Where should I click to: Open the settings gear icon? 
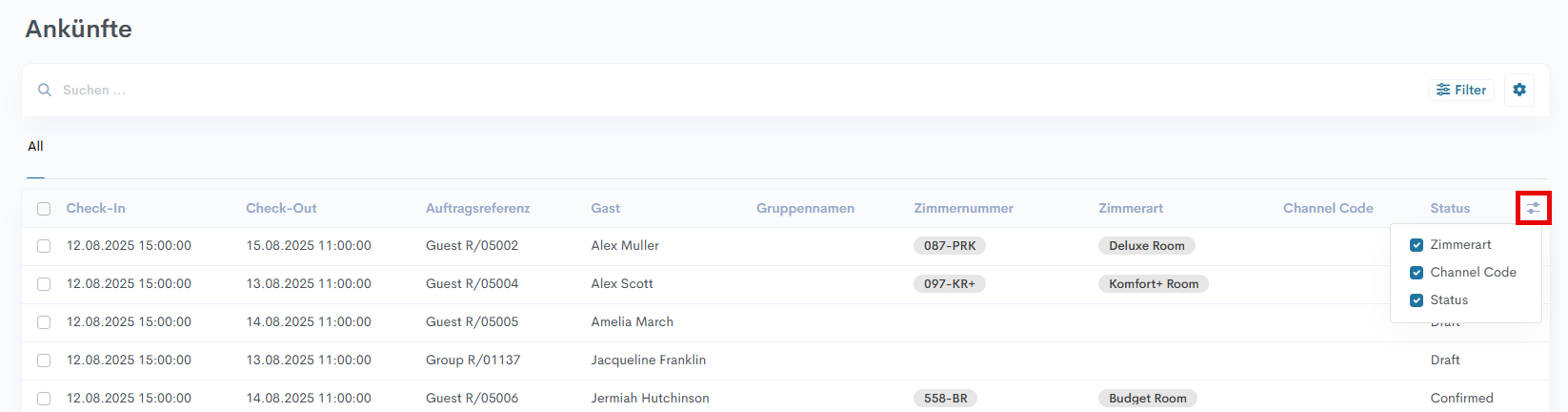pos(1519,90)
